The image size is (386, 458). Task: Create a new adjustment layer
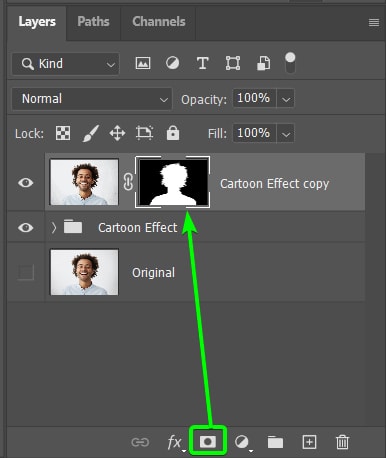coord(242,442)
